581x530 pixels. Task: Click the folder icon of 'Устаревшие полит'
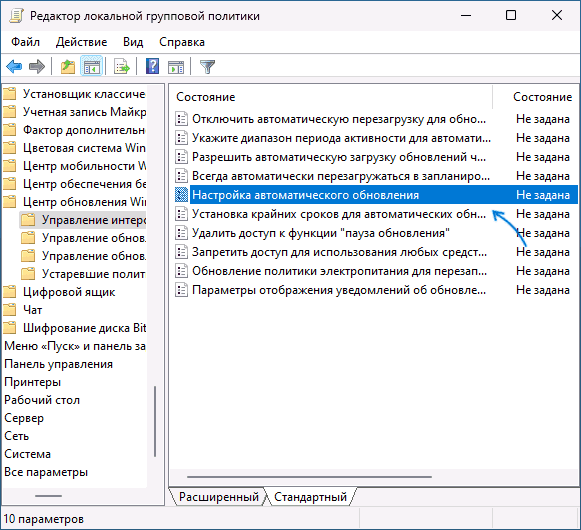click(x=28, y=274)
